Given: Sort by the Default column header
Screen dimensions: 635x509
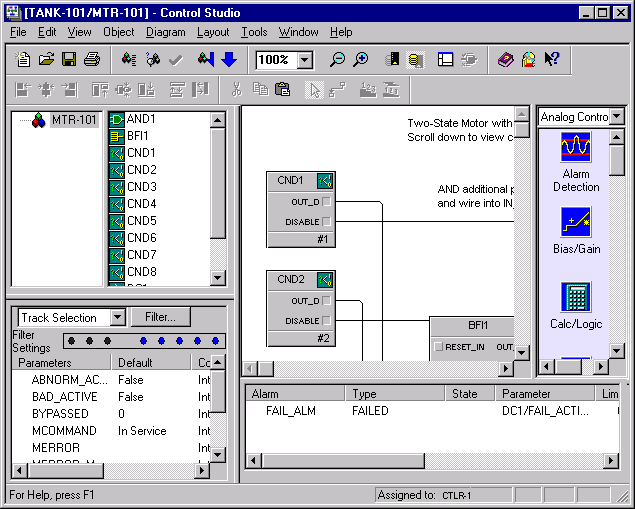Looking at the screenshot, I should pyautogui.click(x=151, y=362).
